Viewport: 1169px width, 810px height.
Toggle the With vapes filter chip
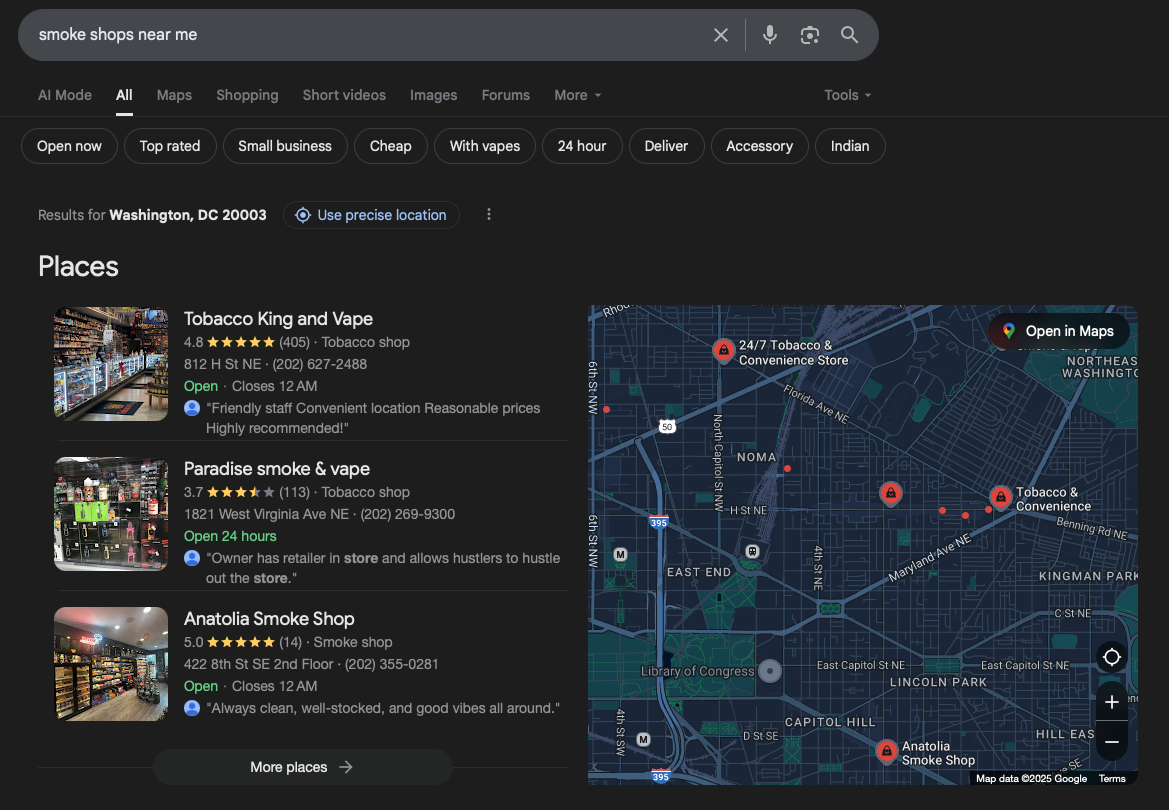click(485, 146)
